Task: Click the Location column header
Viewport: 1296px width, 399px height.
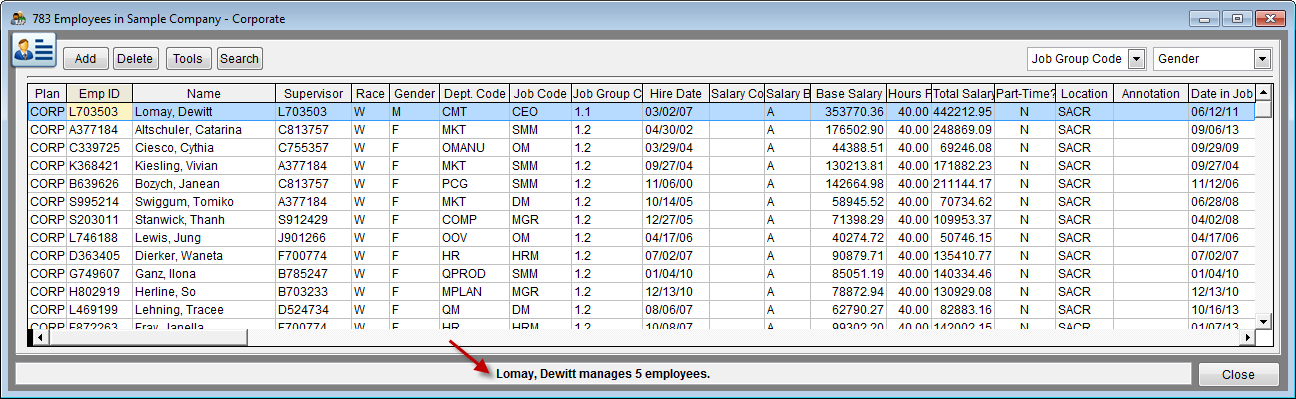Action: pyautogui.click(x=1084, y=93)
